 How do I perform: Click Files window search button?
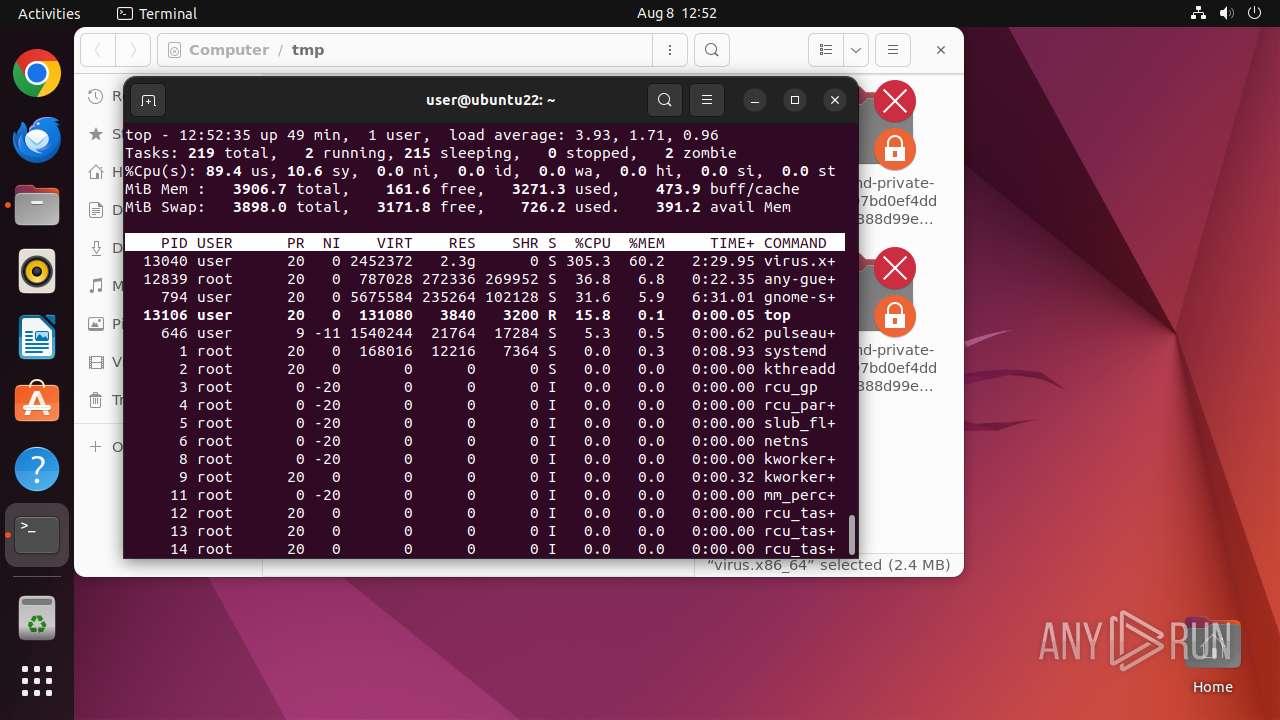tap(711, 50)
